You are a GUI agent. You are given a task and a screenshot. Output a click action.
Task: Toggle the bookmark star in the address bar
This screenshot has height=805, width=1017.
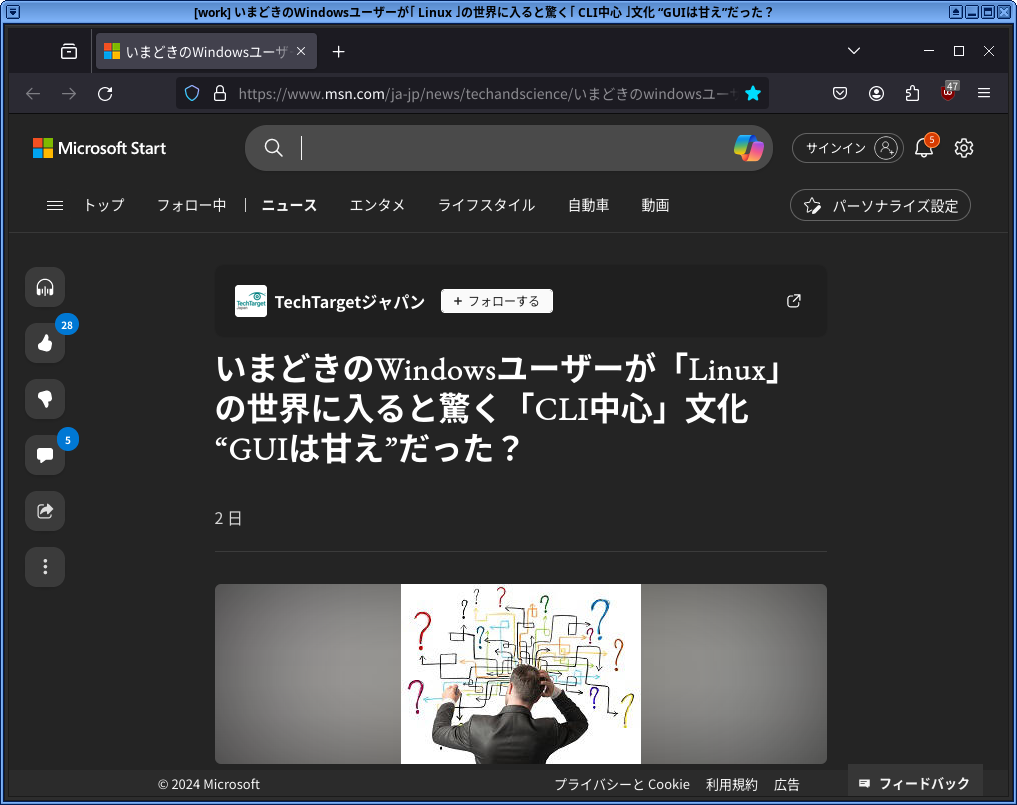tap(752, 93)
